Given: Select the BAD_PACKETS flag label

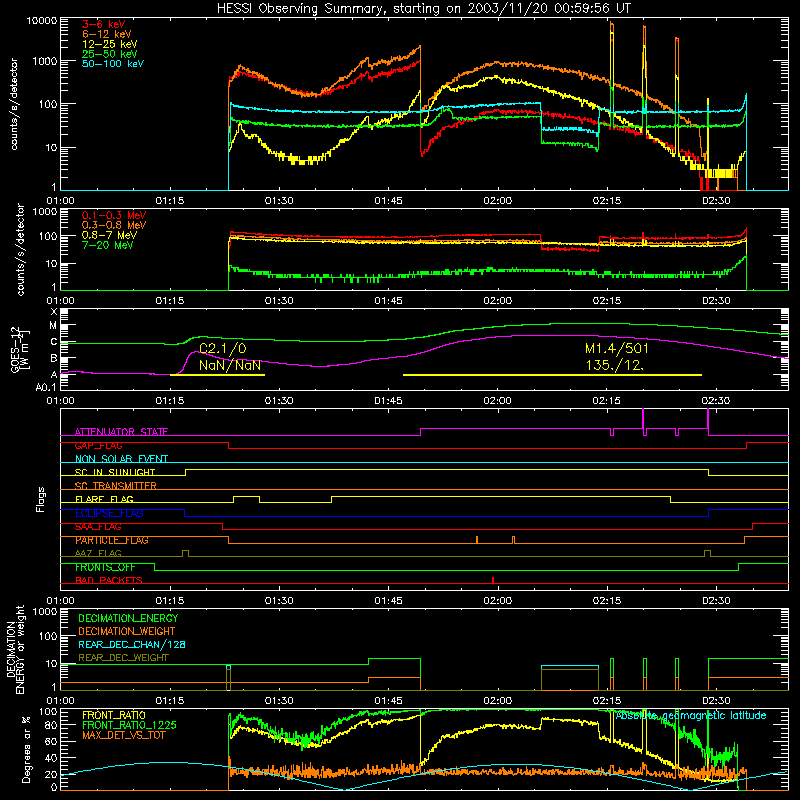Looking at the screenshot, I should click(x=109, y=580).
